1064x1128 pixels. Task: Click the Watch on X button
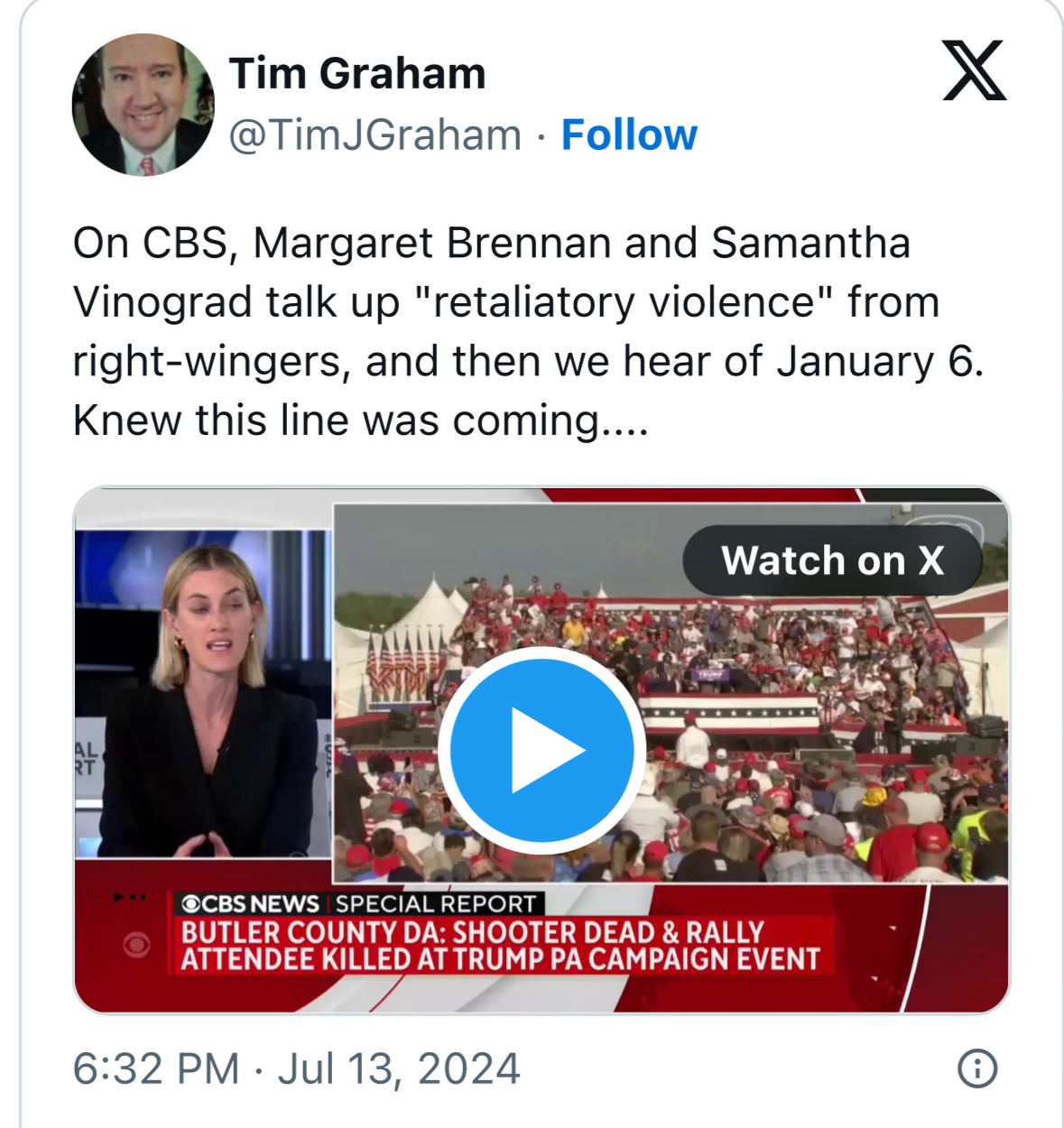[832, 560]
